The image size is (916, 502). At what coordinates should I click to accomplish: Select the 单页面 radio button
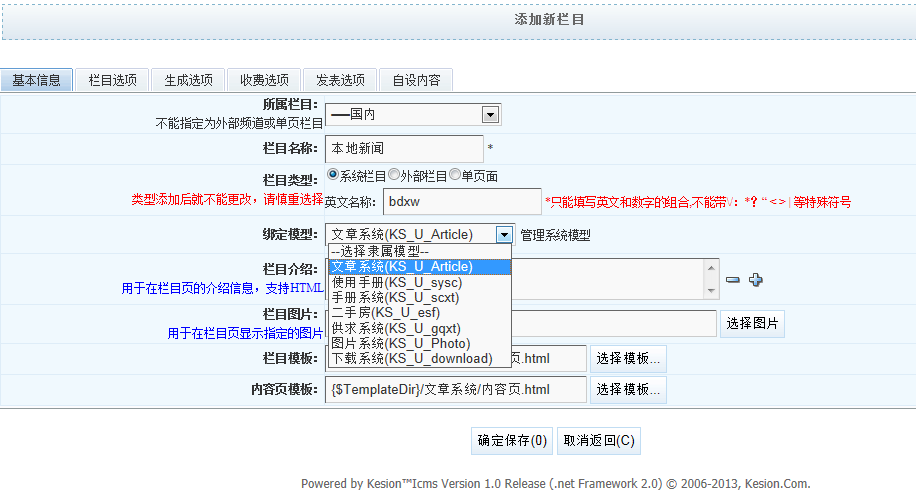pyautogui.click(x=455, y=175)
